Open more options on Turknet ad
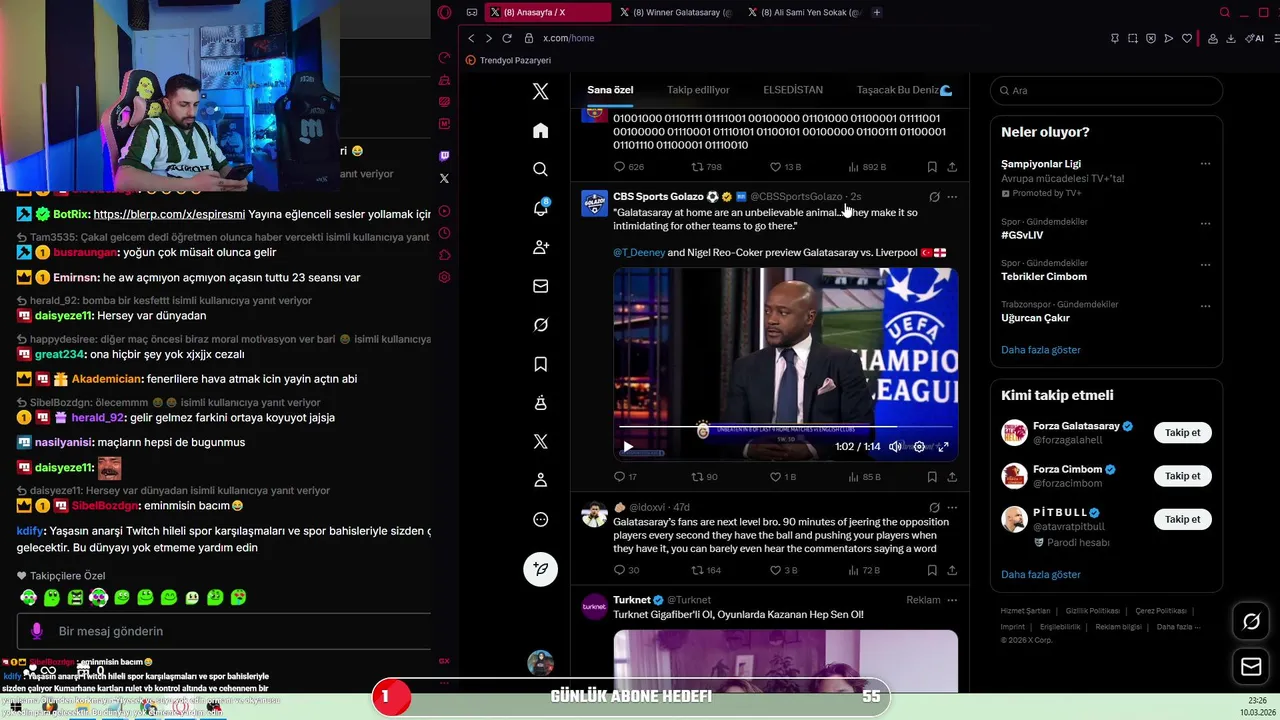Screen dimensions: 1280x720 [x=952, y=600]
